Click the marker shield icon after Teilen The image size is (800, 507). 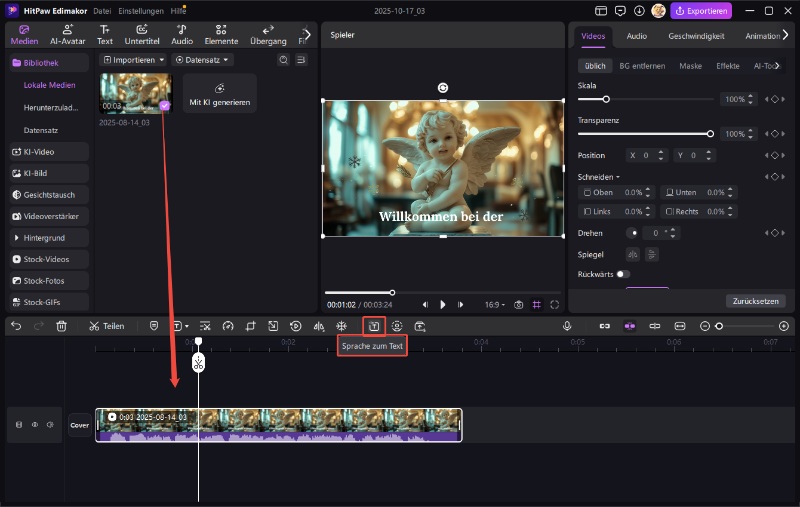pyautogui.click(x=154, y=326)
